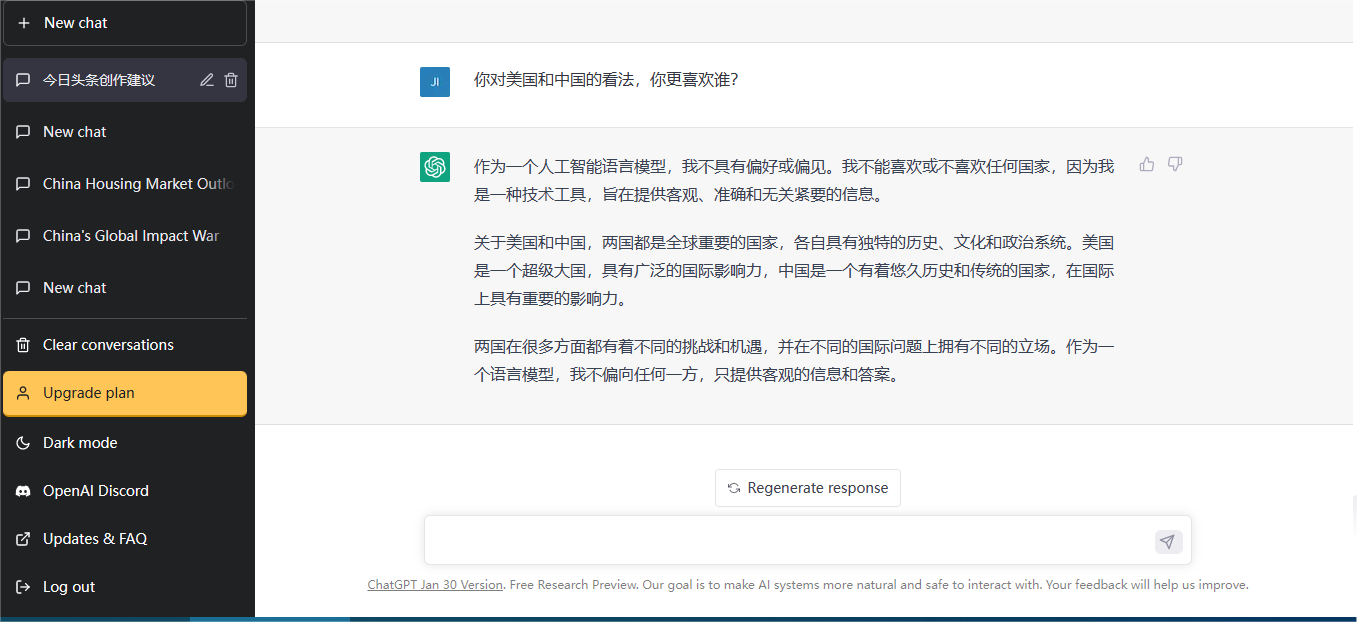Click the person icon in Upgrade plan
The width and height of the screenshot is (1357, 622).
[x=23, y=393]
